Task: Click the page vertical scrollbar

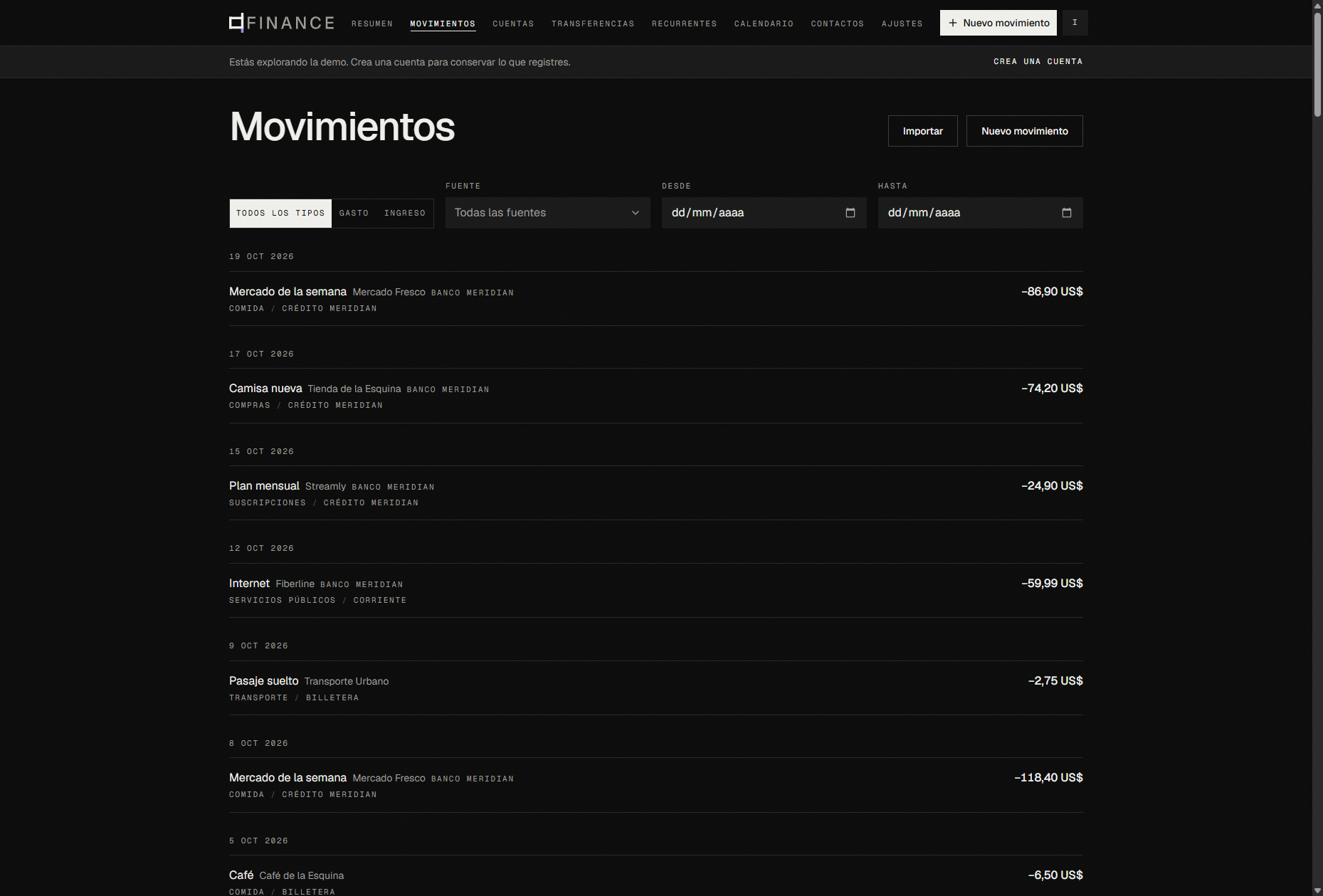Action: coord(1317,64)
